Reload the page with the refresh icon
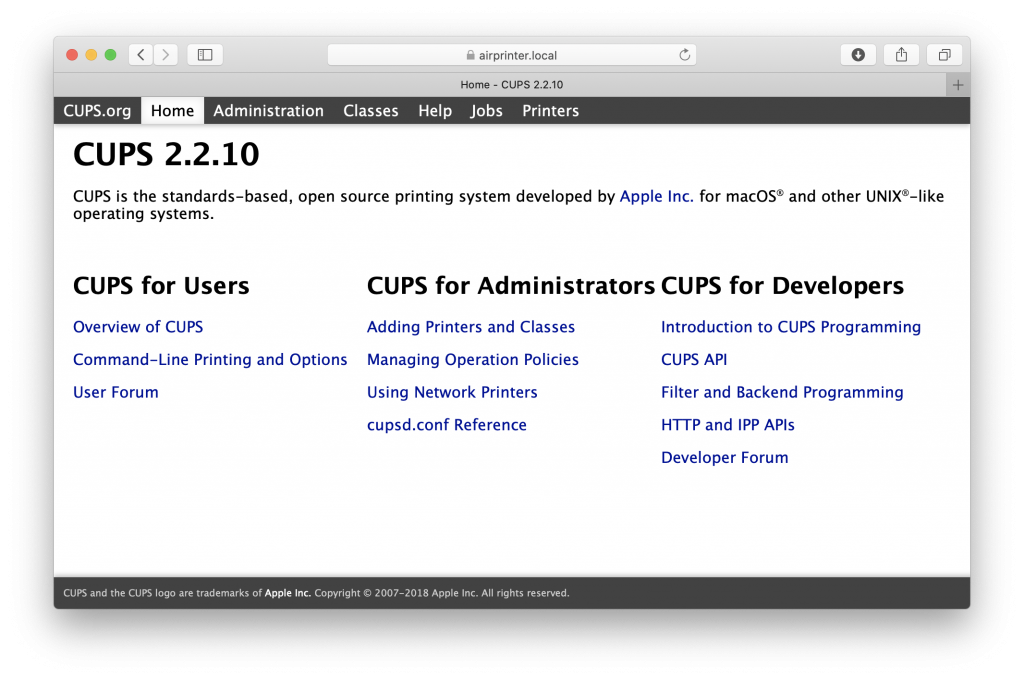Screen dimensions: 1024x680 tap(684, 55)
